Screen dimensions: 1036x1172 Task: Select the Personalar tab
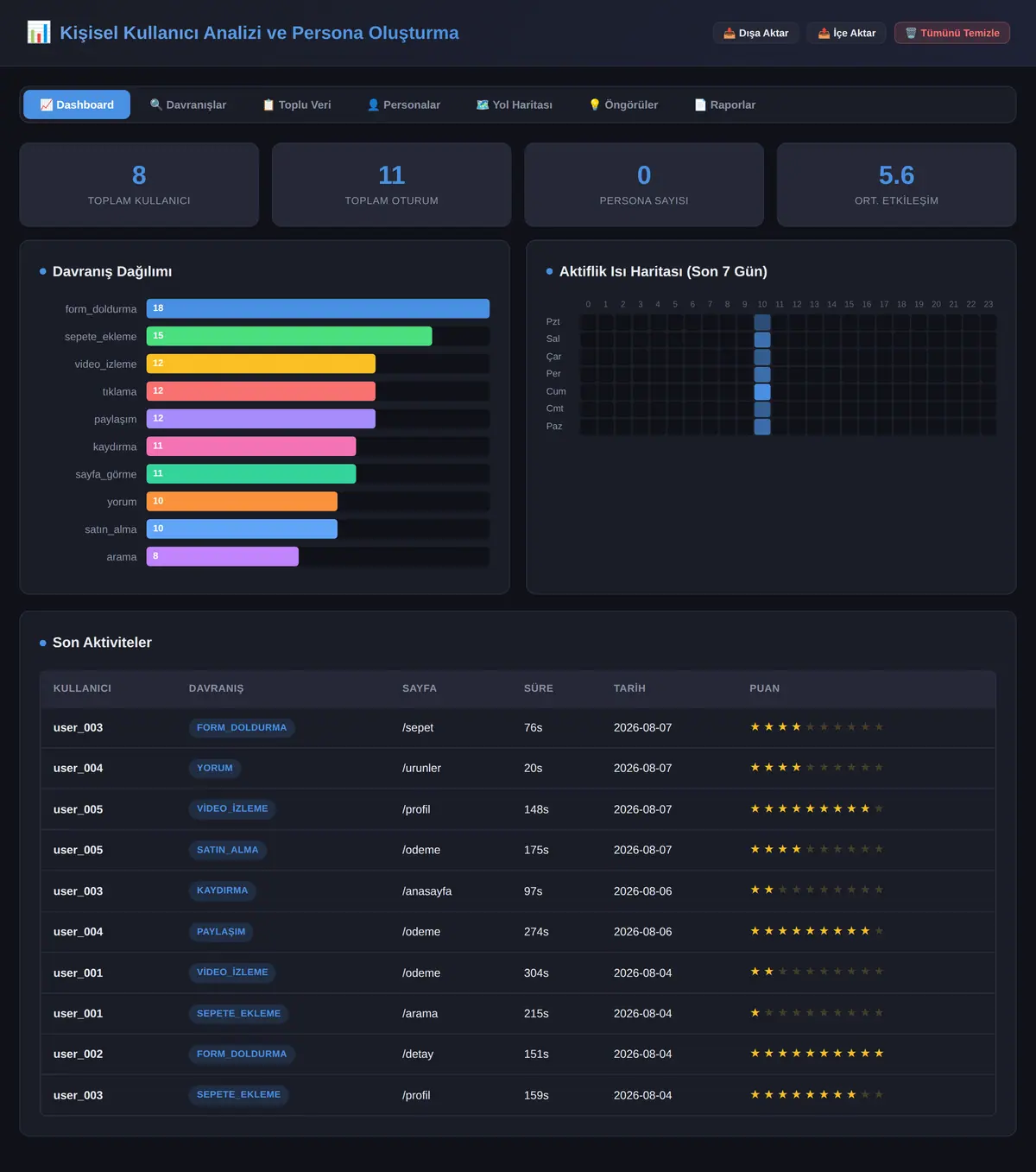(x=404, y=105)
